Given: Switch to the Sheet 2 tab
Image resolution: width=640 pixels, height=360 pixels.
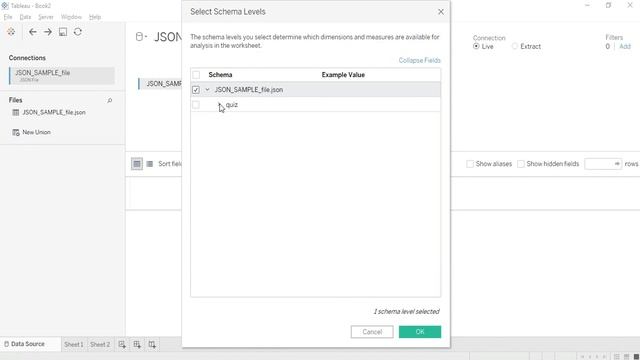Looking at the screenshot, I should 100,344.
